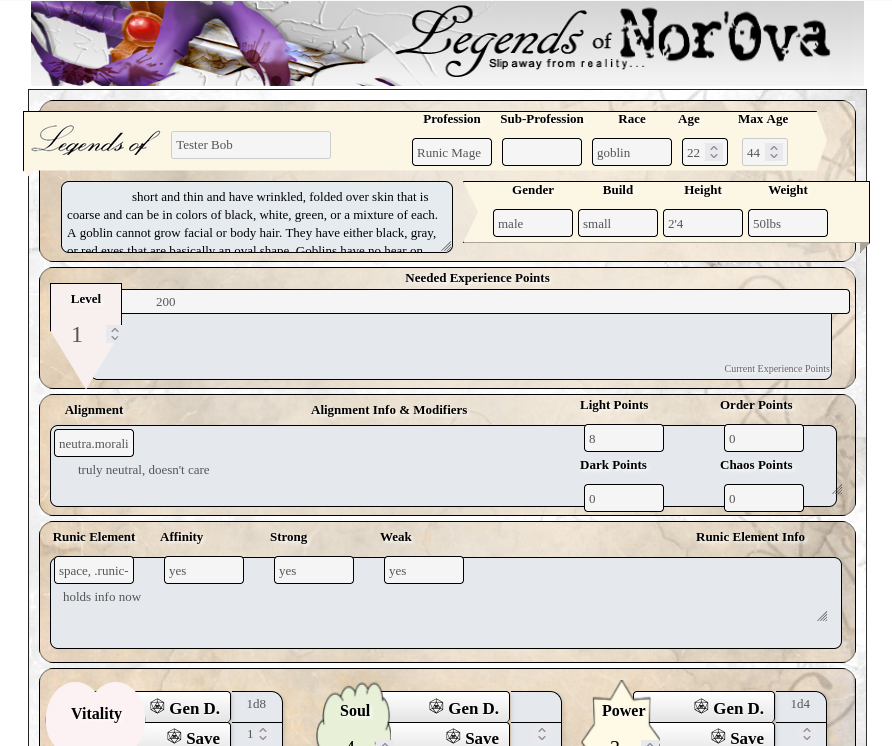Adjust the Max Age spinner arrows
This screenshot has width=892, height=746.
click(x=774, y=152)
